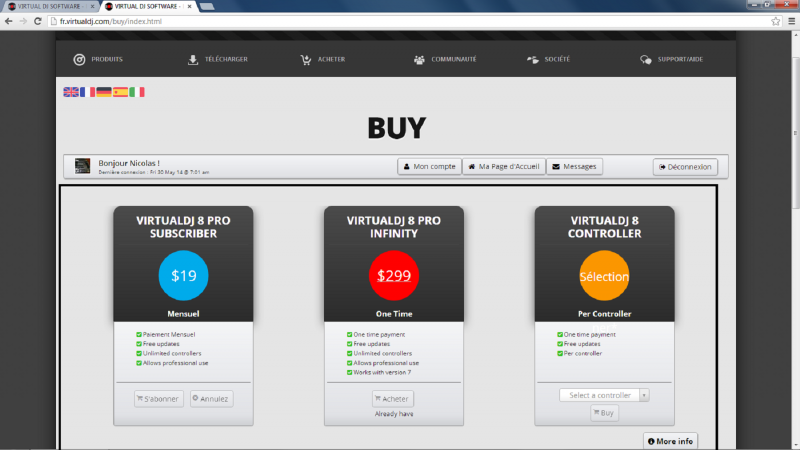The image size is (800, 450).
Task: Toggle Free updates checkmark in Subscriber card
Action: click(139, 344)
